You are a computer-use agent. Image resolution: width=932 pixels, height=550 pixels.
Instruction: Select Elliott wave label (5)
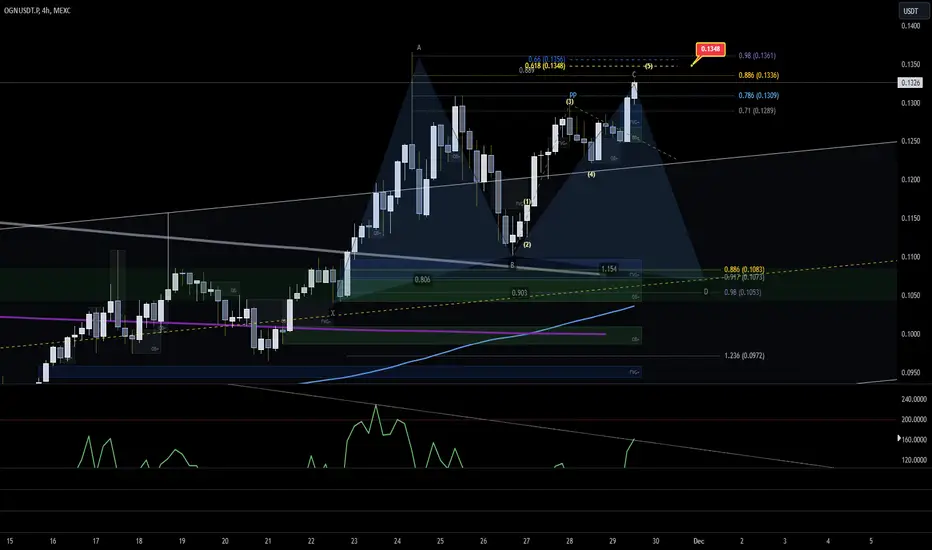[x=648, y=66]
